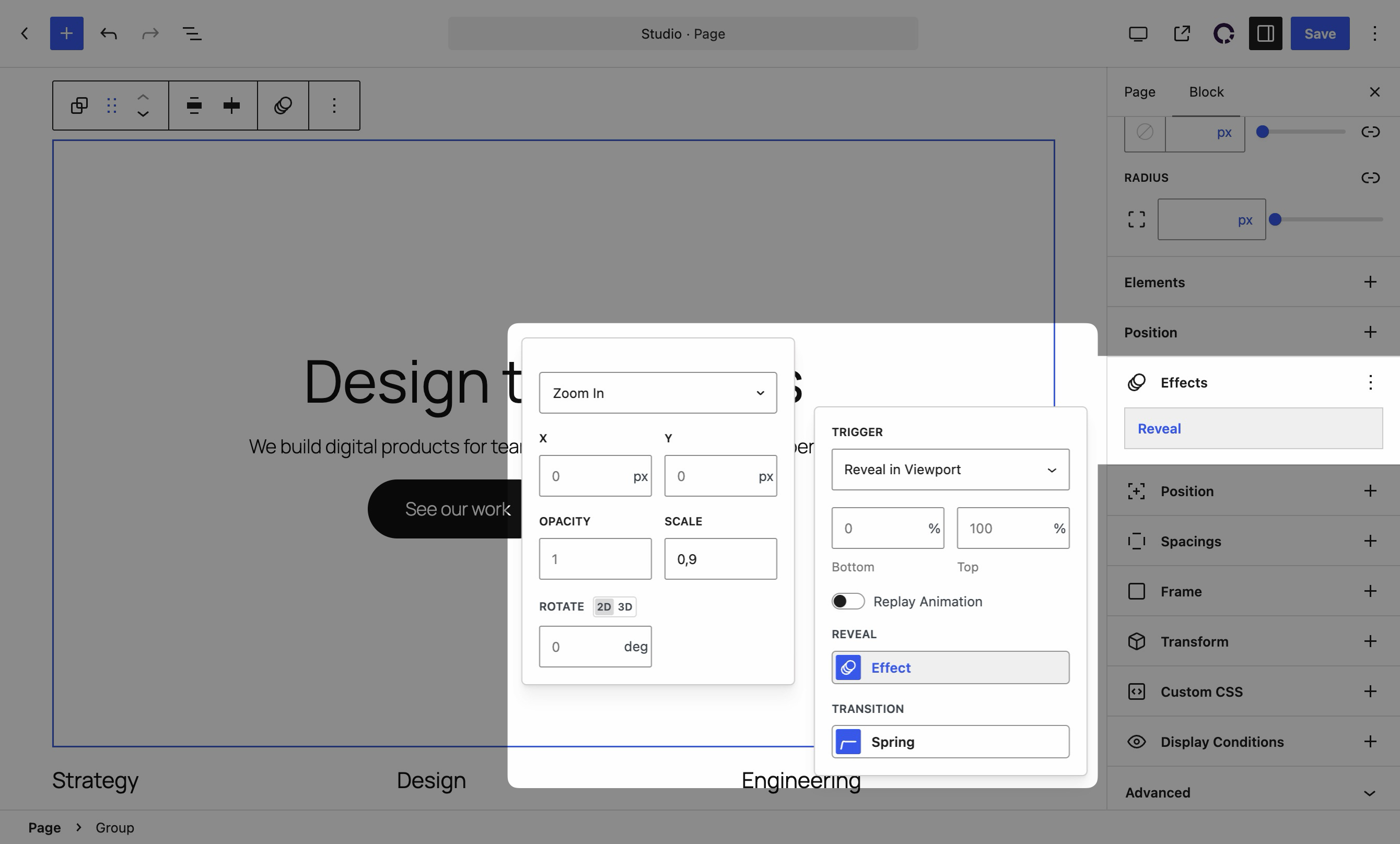Image resolution: width=1400 pixels, height=844 pixels.
Task: Open the Reveal in Viewport trigger dropdown
Action: pyautogui.click(x=951, y=470)
